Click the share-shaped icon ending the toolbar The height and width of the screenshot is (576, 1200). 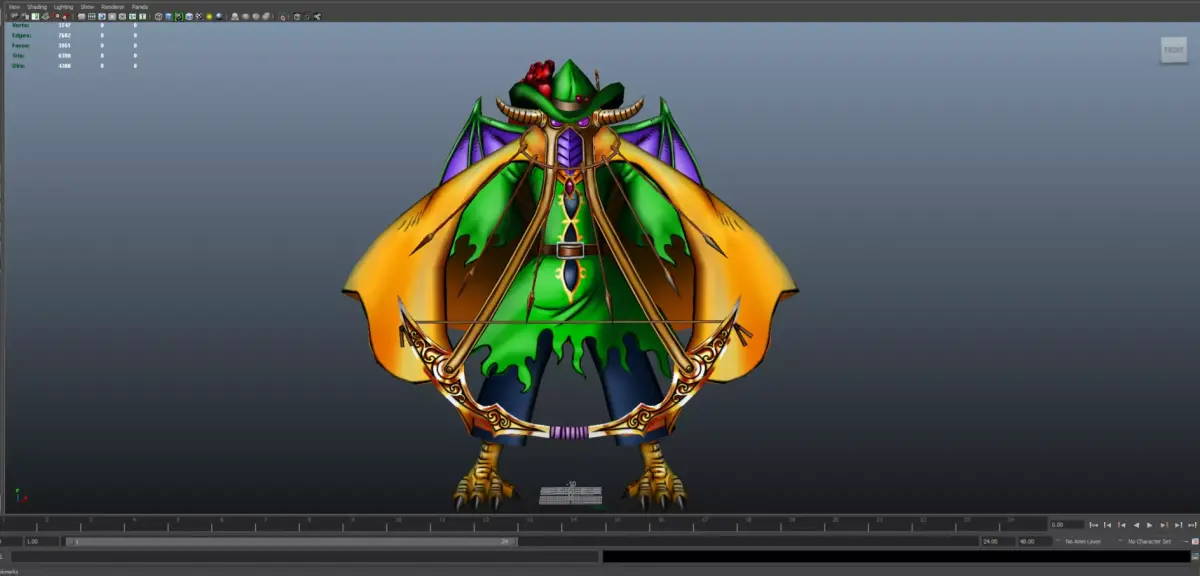pyautogui.click(x=317, y=16)
